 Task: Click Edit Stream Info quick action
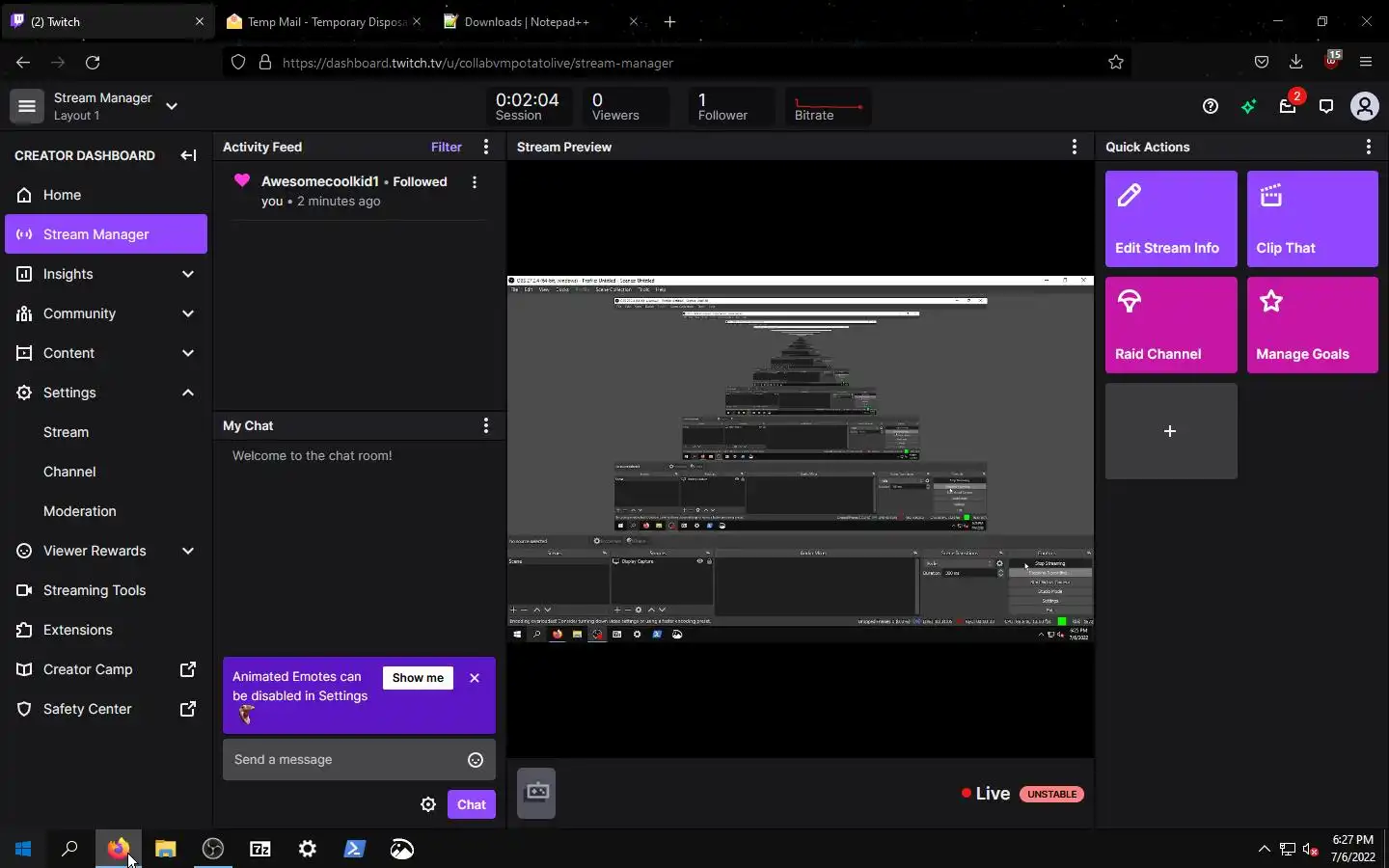point(1171,219)
